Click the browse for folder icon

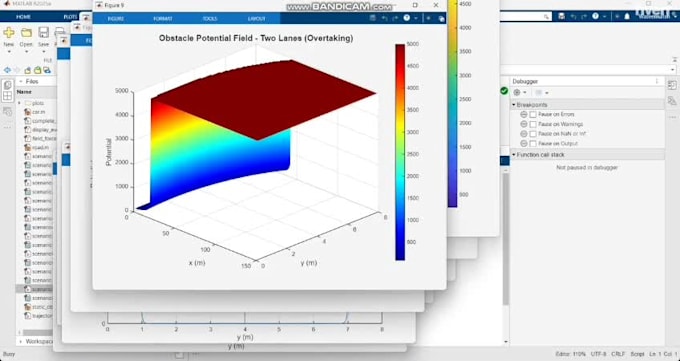pyautogui.click(x=37, y=70)
